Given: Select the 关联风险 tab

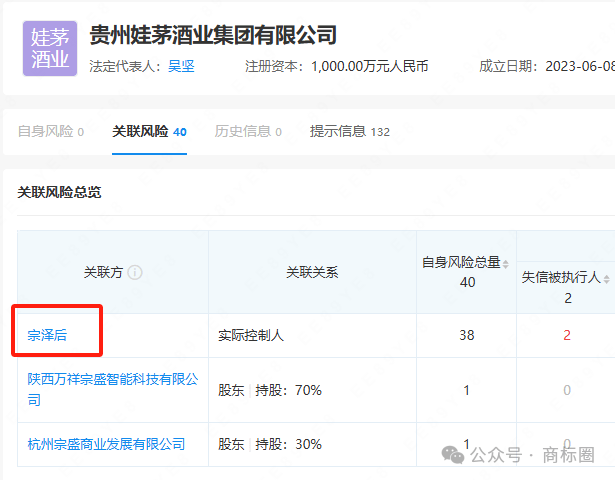Looking at the screenshot, I should point(149,131).
